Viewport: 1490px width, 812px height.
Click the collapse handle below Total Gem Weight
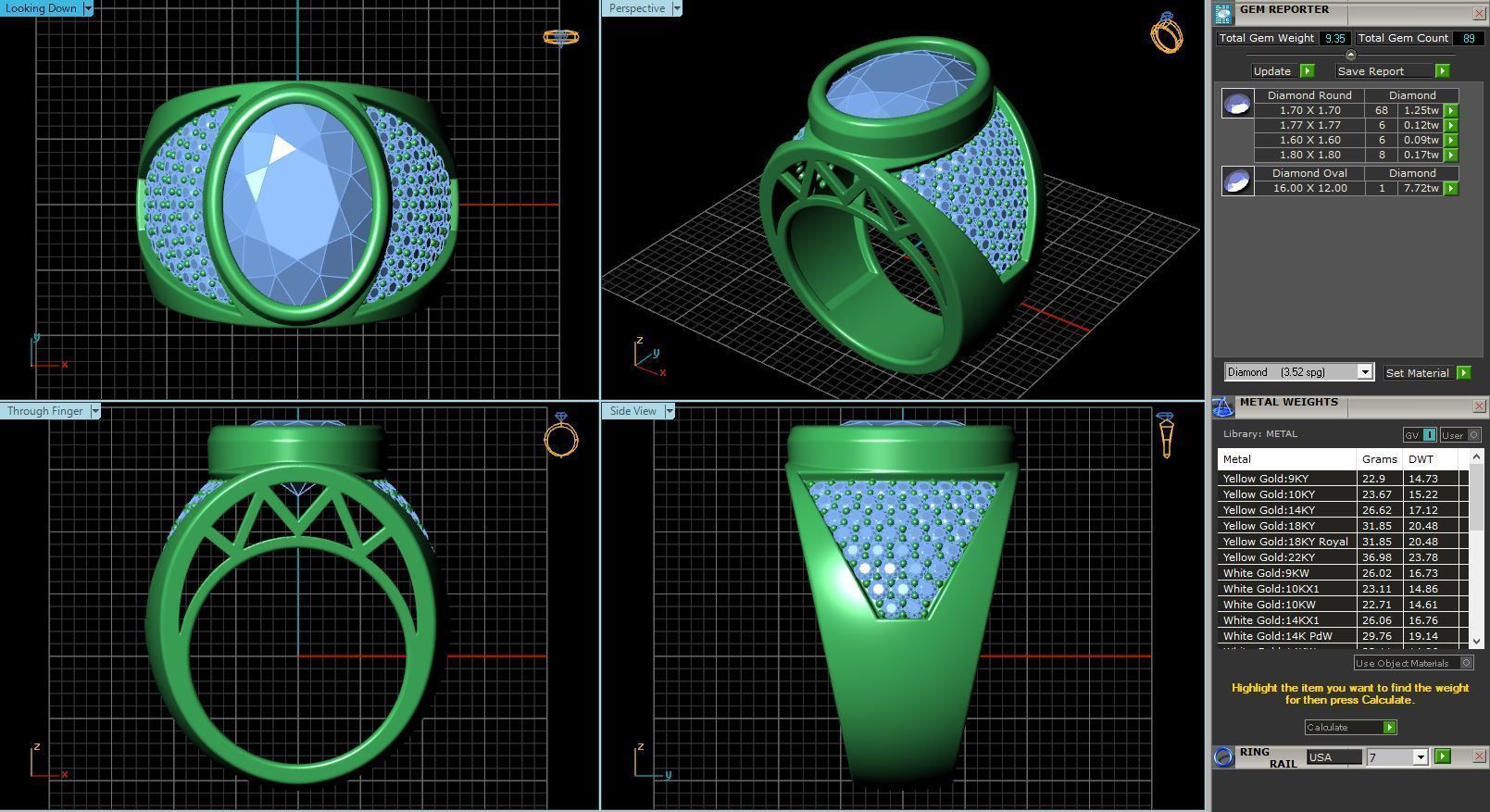pyautogui.click(x=1349, y=55)
